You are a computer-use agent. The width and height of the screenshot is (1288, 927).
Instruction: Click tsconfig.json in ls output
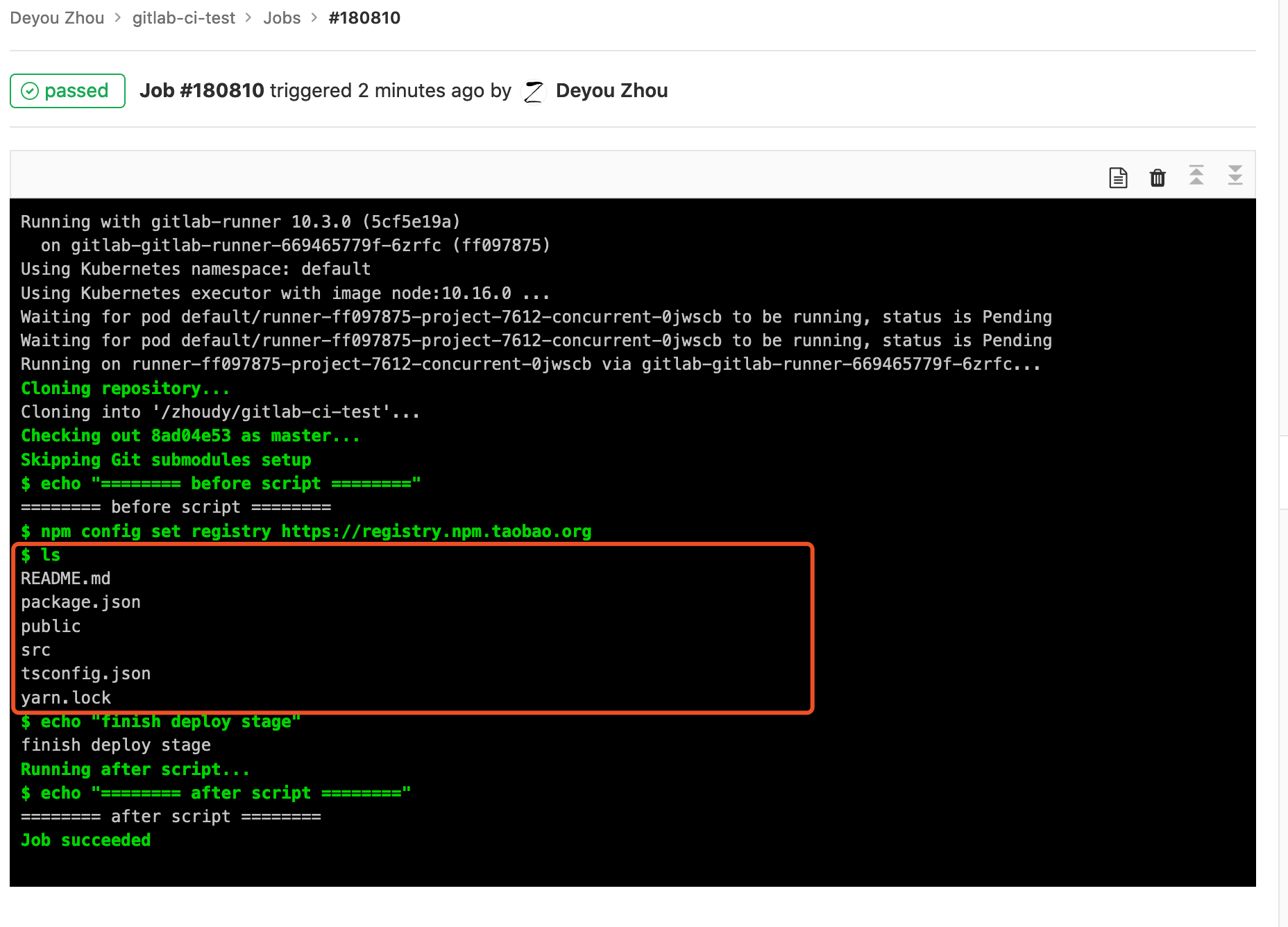coord(85,674)
